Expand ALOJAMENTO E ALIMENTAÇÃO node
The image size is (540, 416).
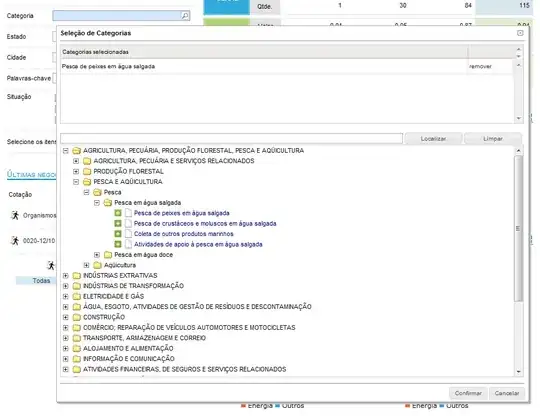tap(66, 349)
